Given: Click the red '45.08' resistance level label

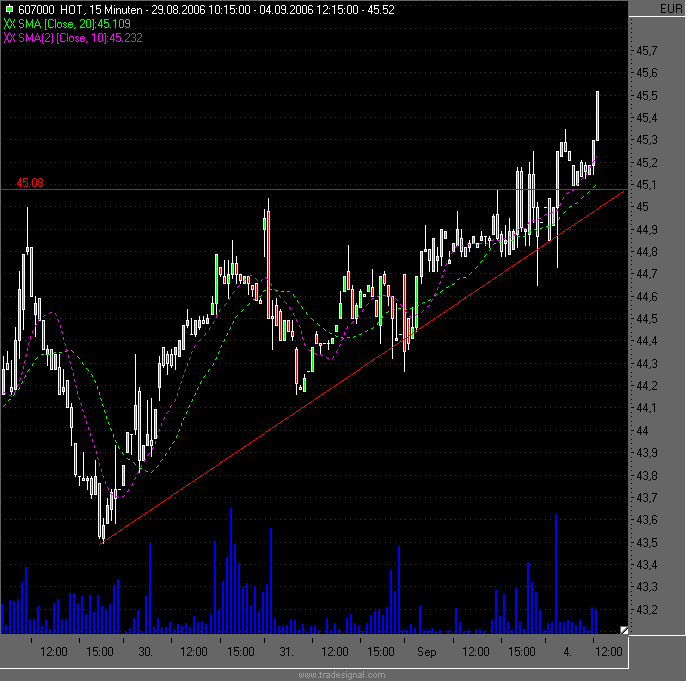Looking at the screenshot, I should 30,183.
